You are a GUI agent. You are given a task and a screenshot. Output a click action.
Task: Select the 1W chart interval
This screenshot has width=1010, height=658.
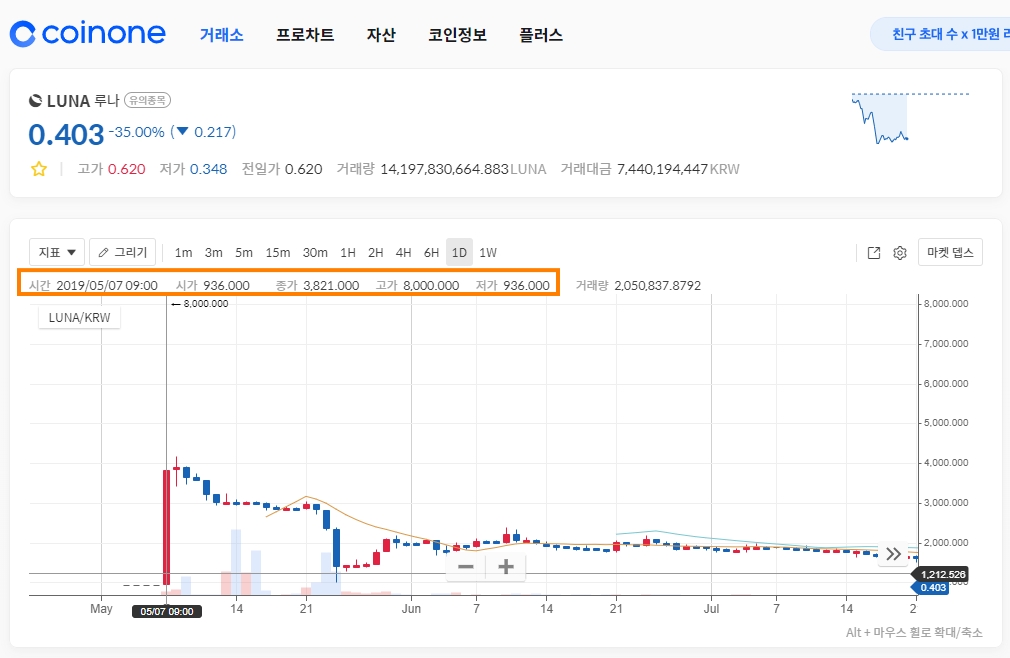[488, 252]
